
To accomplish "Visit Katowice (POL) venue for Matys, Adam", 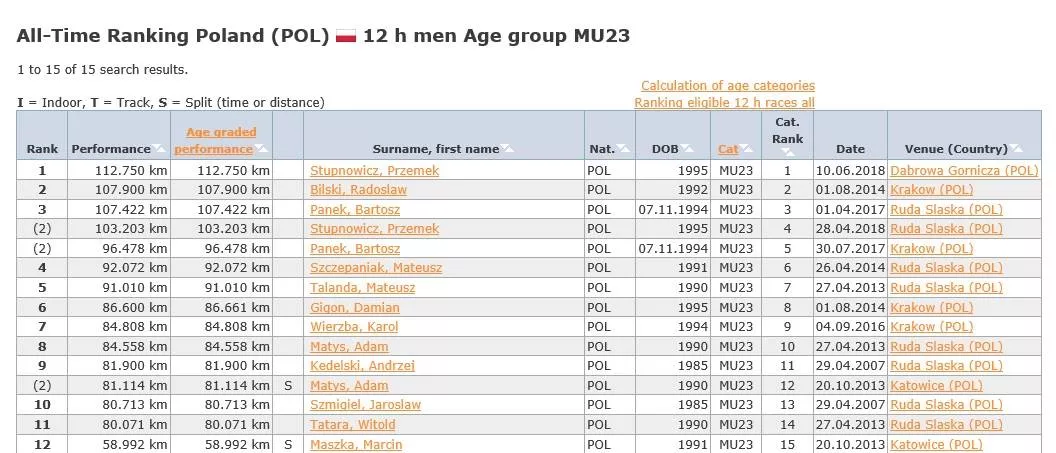I will click(936, 385).
